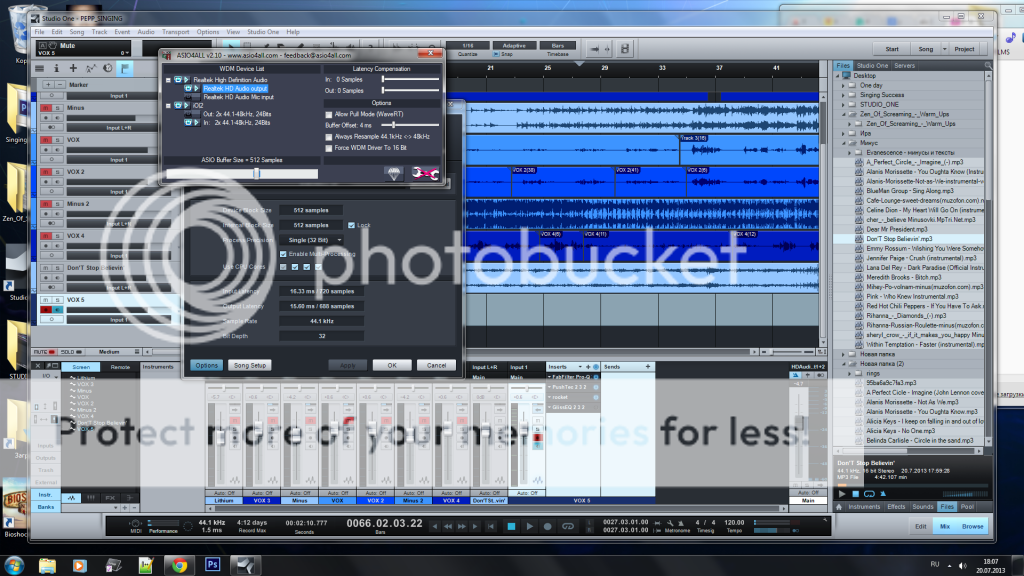Open the ASIO4ALL advanced options wrench icon

coord(425,173)
